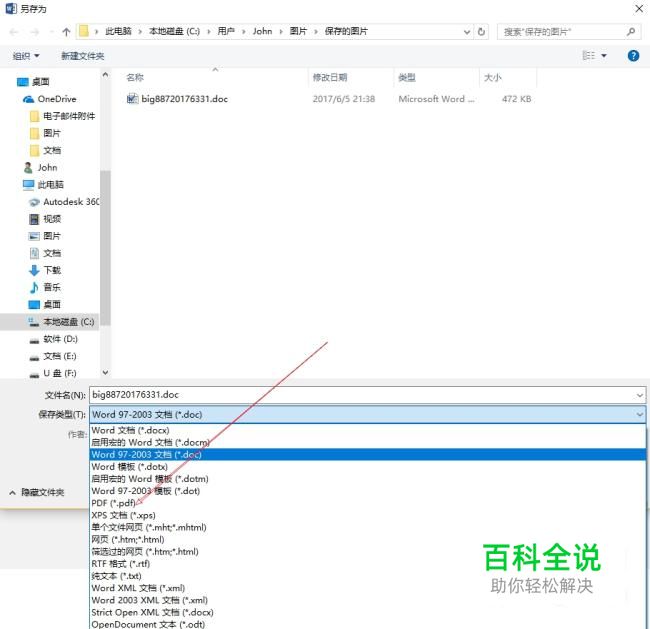Choose RTF 格式 (*.rtf)

coord(368,564)
